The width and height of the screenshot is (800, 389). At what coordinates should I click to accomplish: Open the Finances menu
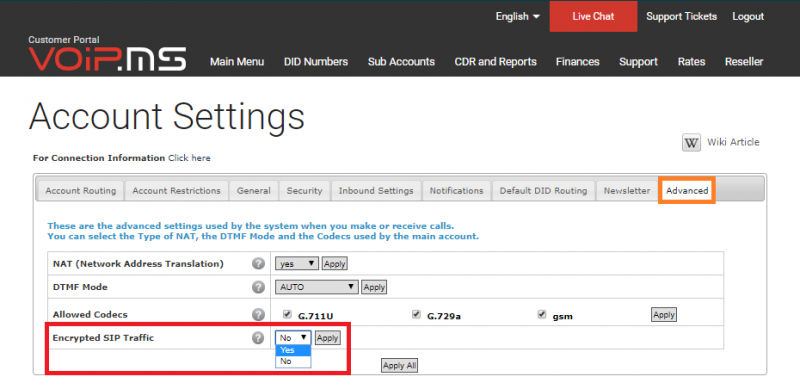click(578, 62)
